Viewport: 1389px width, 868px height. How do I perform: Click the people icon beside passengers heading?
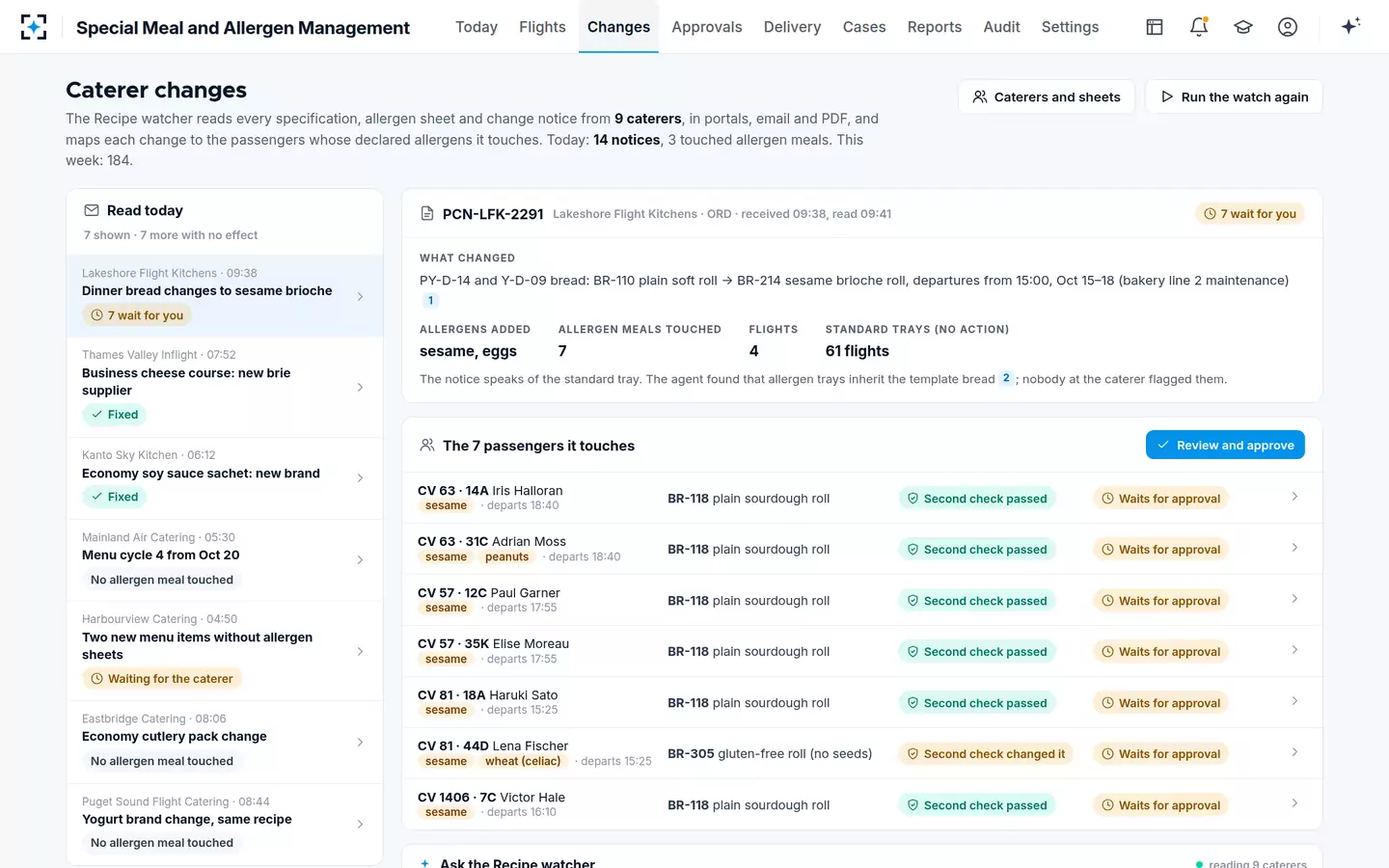[x=427, y=446]
